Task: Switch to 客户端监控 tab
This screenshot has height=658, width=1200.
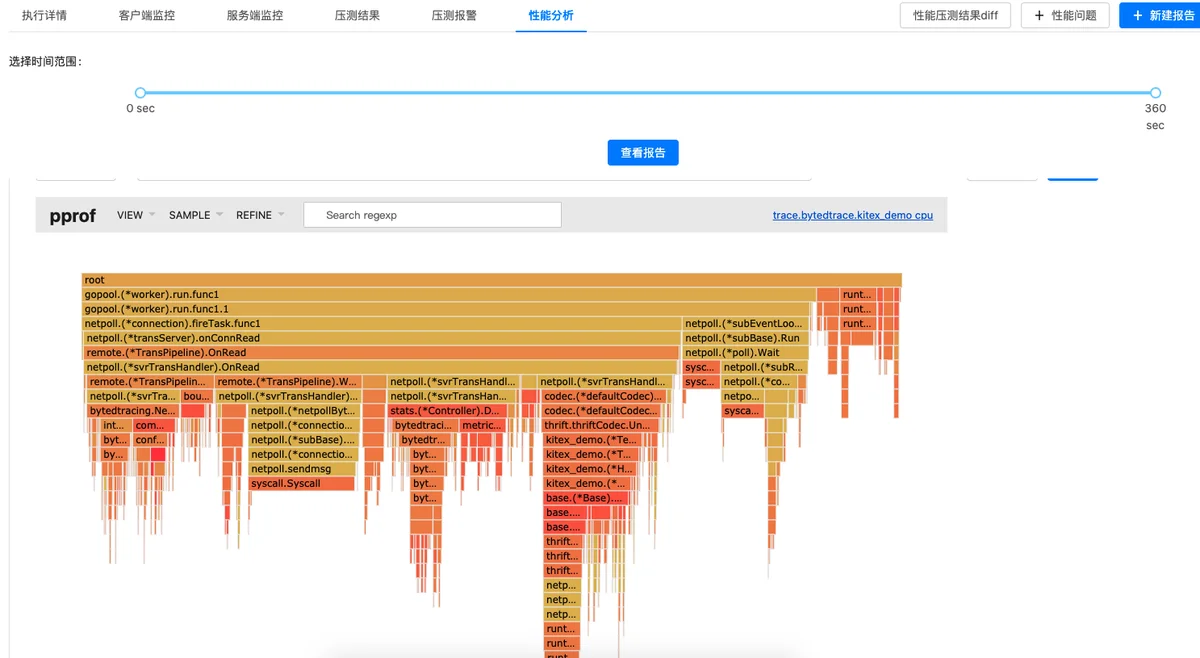Action: 147,15
